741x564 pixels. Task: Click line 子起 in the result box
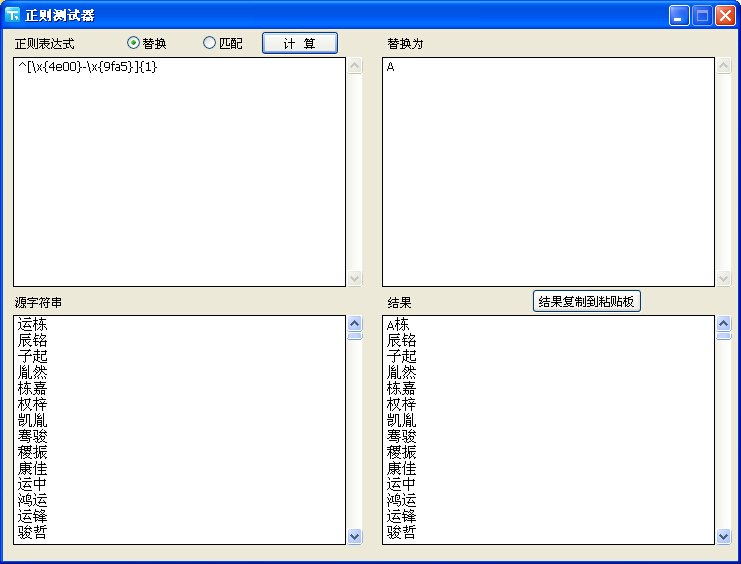402,356
